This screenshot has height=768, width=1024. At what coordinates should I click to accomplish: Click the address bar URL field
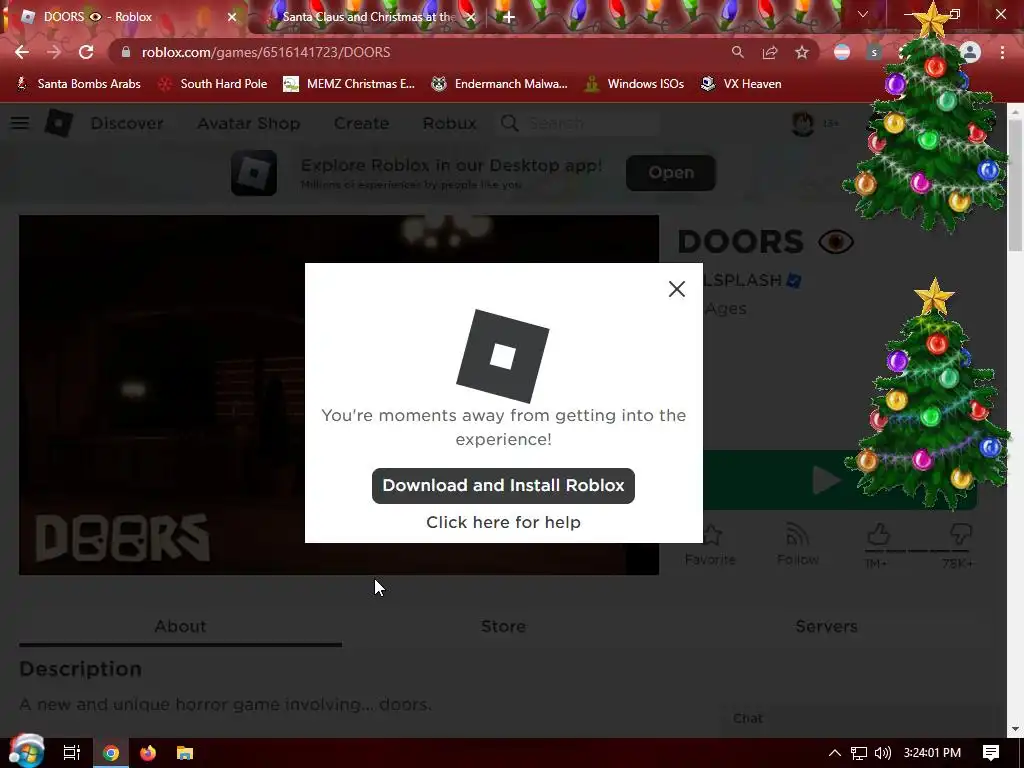(418, 52)
